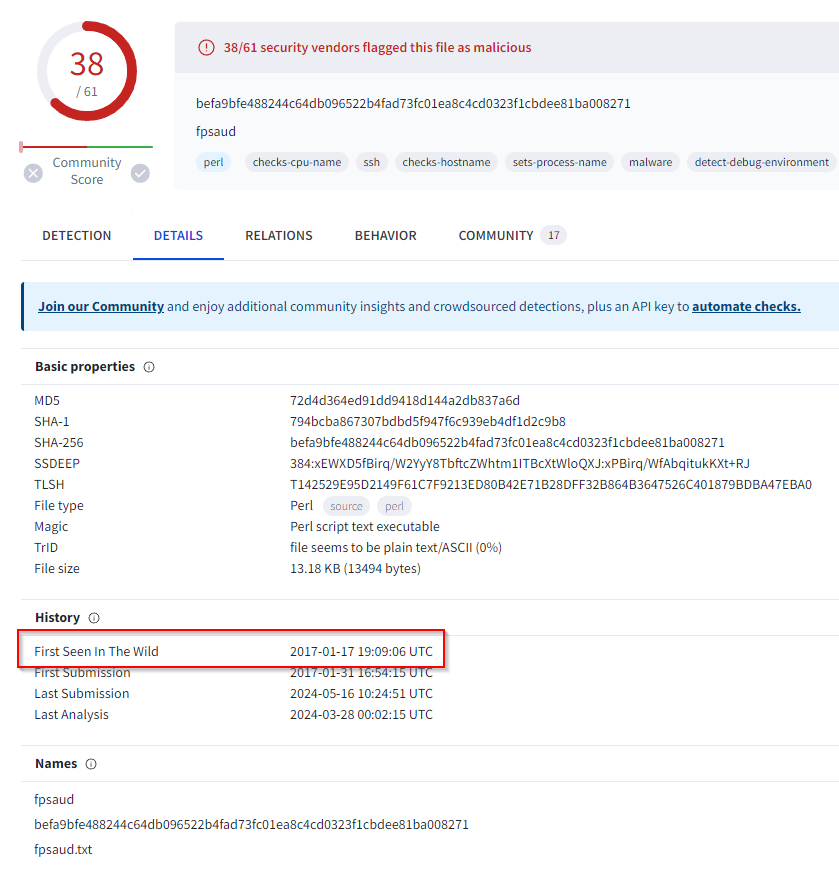
Task: Click the Join our Community link
Action: (101, 307)
